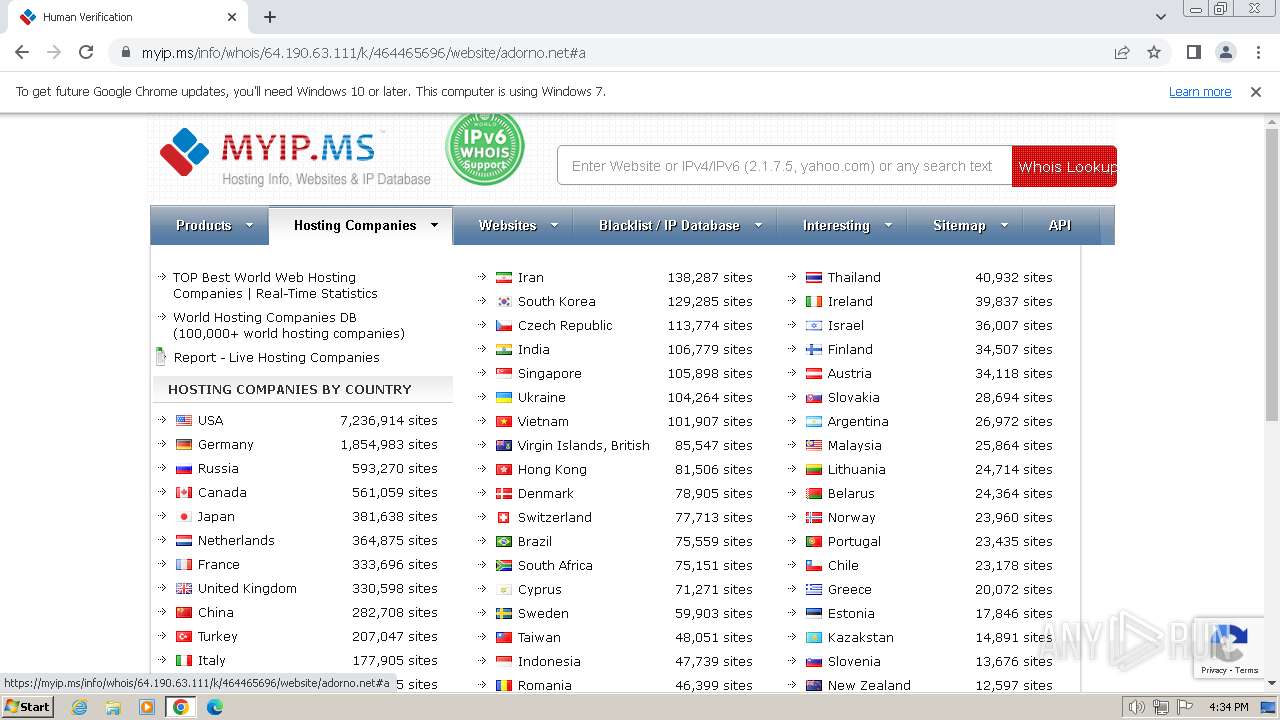The width and height of the screenshot is (1280, 720).
Task: Click the volume icon in system tray
Action: [x=1136, y=707]
